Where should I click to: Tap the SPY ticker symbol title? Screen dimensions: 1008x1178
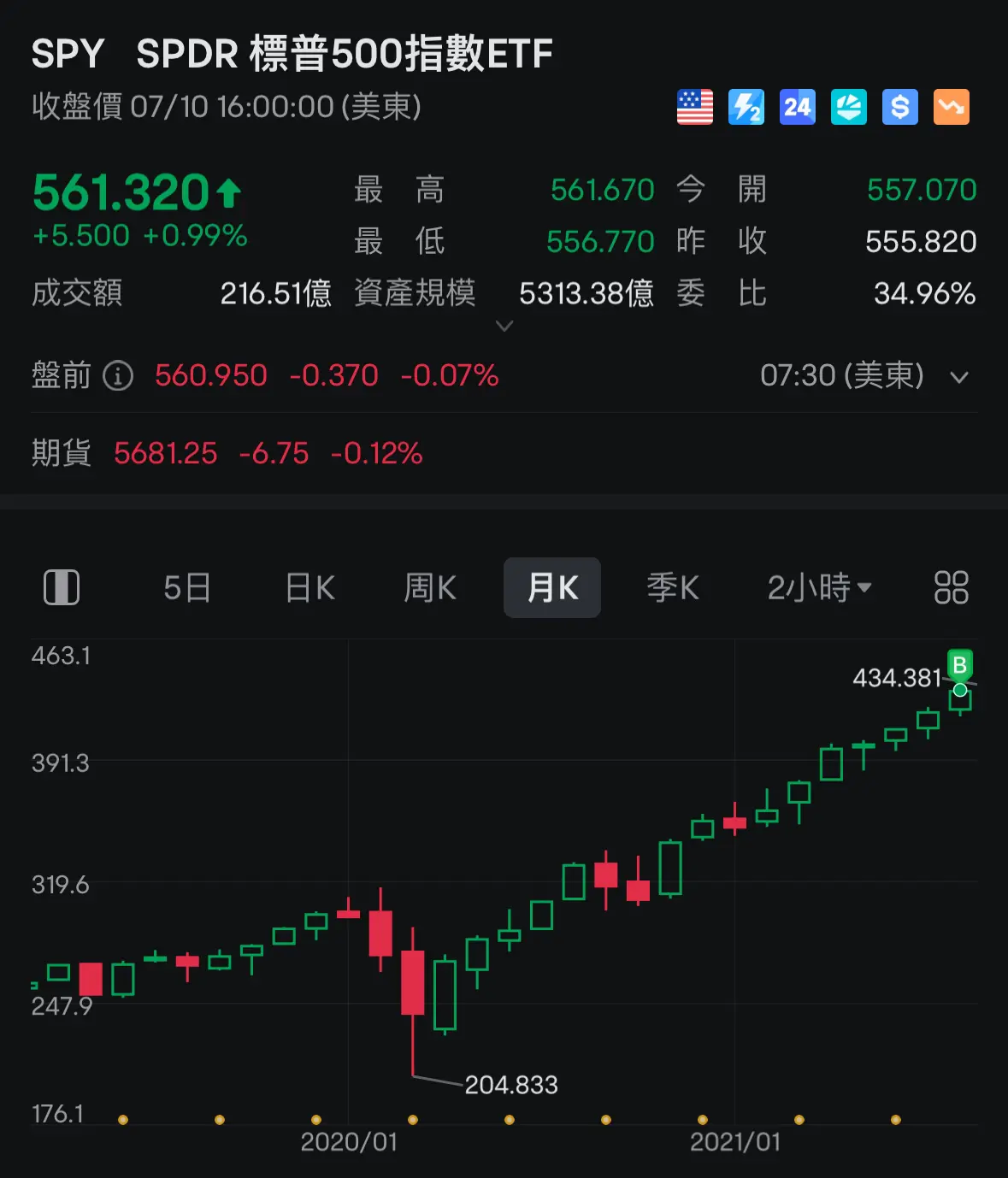[x=68, y=54]
